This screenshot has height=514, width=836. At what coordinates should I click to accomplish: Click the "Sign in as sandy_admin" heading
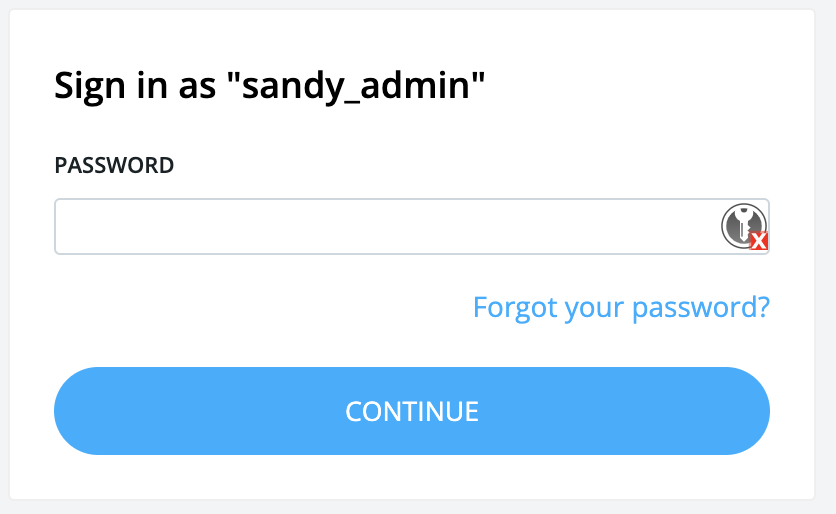(x=269, y=86)
